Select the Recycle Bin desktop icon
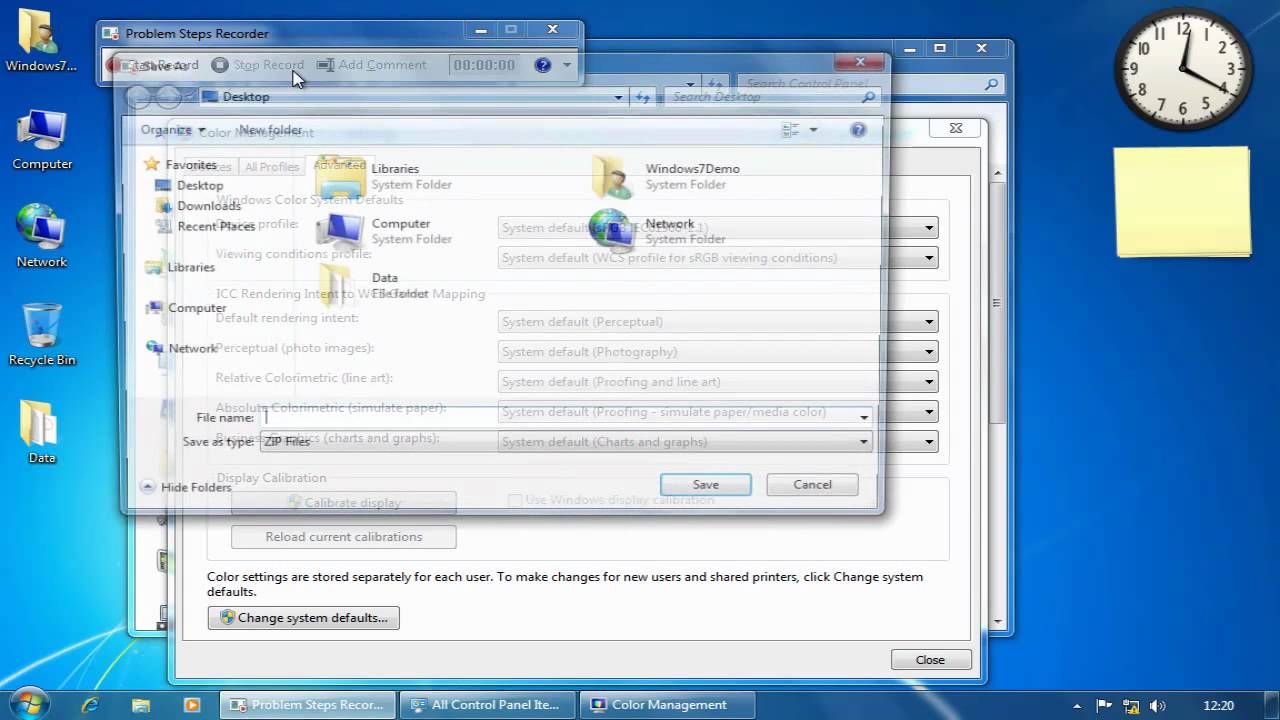 click(42, 335)
